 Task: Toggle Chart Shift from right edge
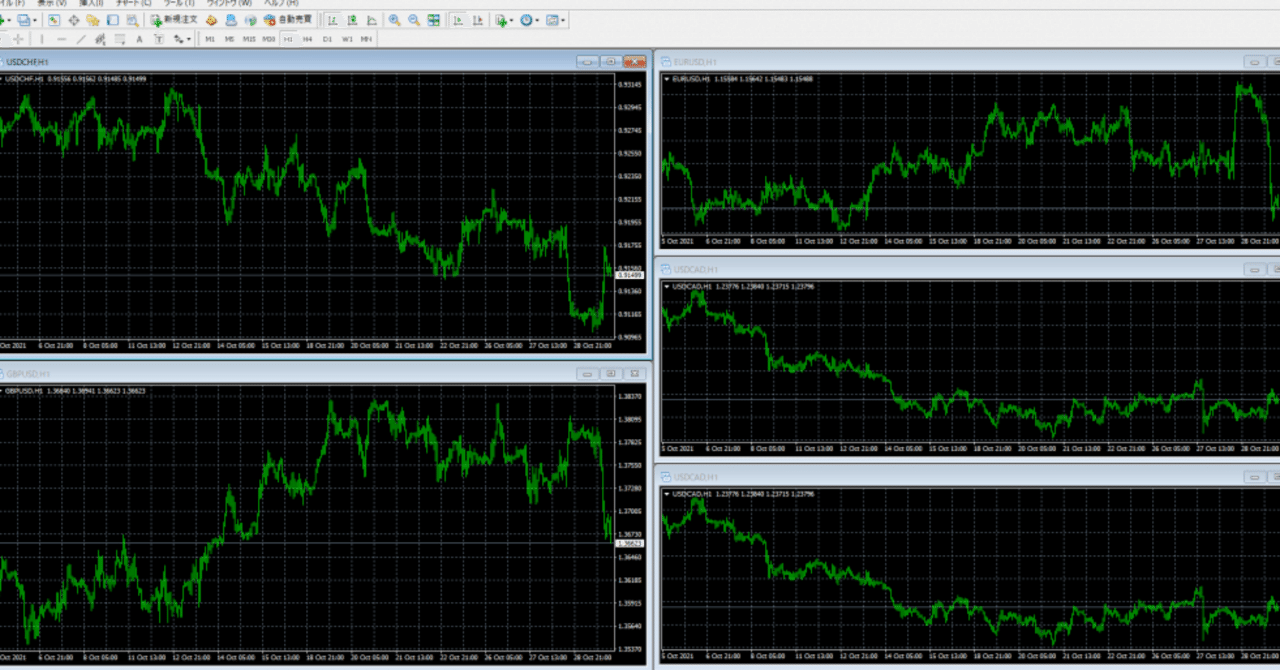(x=477, y=20)
